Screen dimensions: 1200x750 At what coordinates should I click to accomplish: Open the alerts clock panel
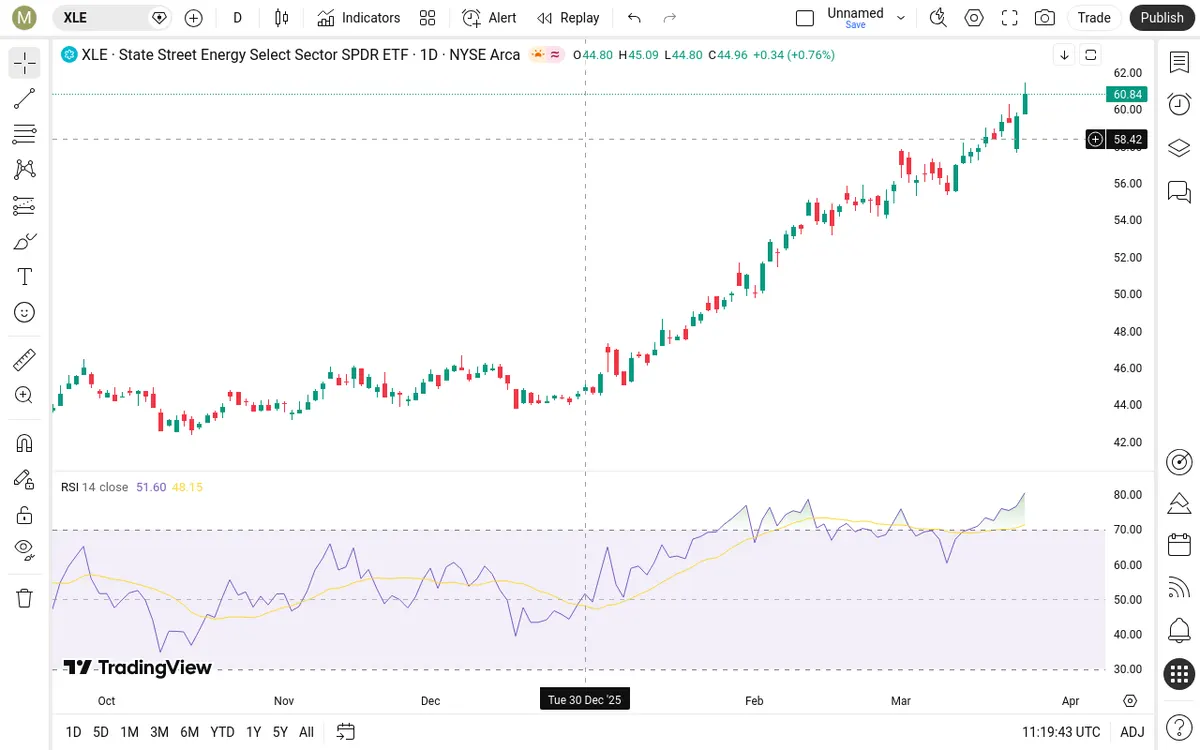pos(1179,104)
